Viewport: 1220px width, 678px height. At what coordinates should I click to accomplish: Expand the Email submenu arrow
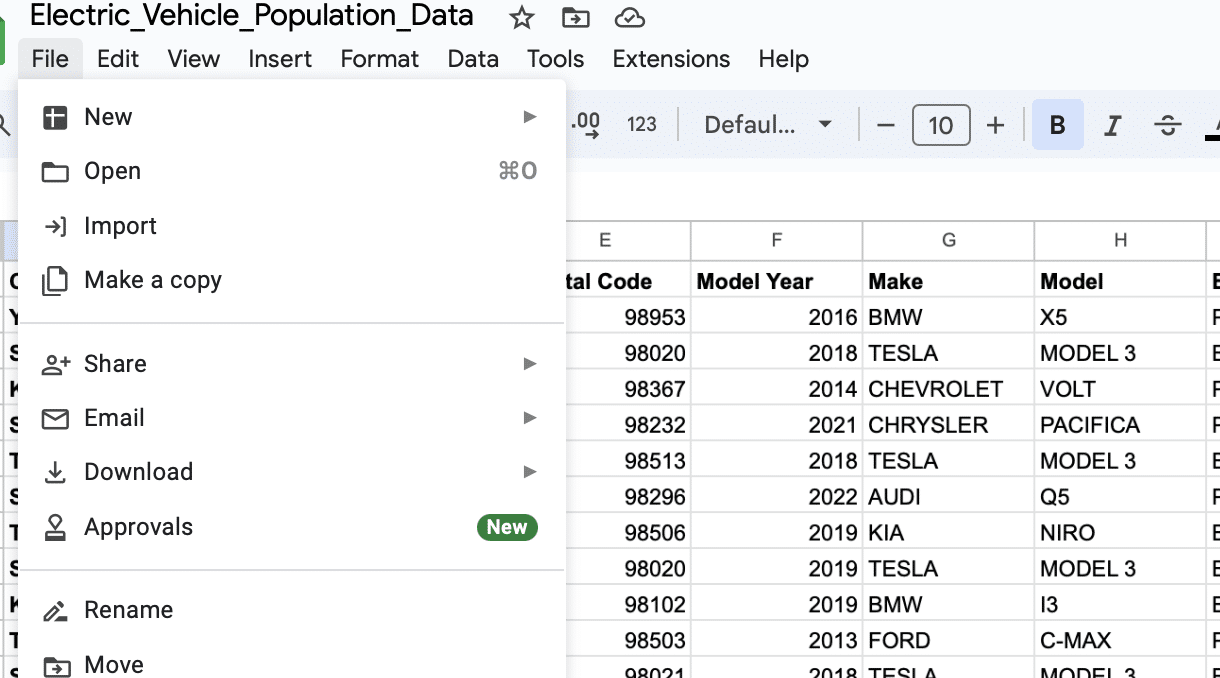click(531, 418)
